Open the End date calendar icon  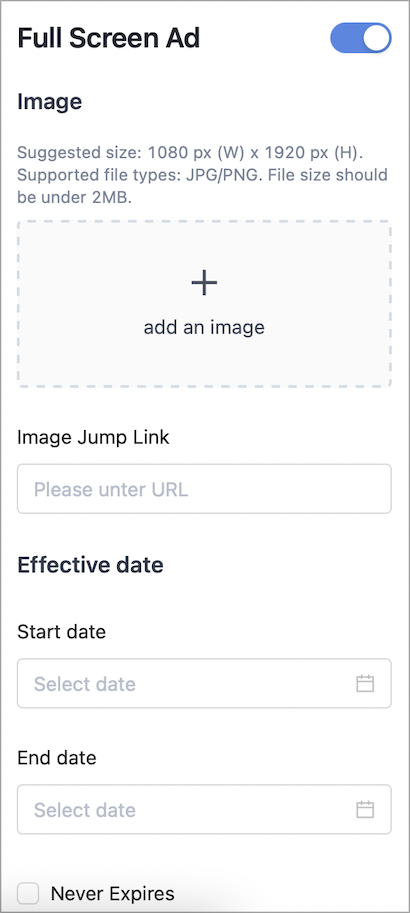click(x=365, y=810)
